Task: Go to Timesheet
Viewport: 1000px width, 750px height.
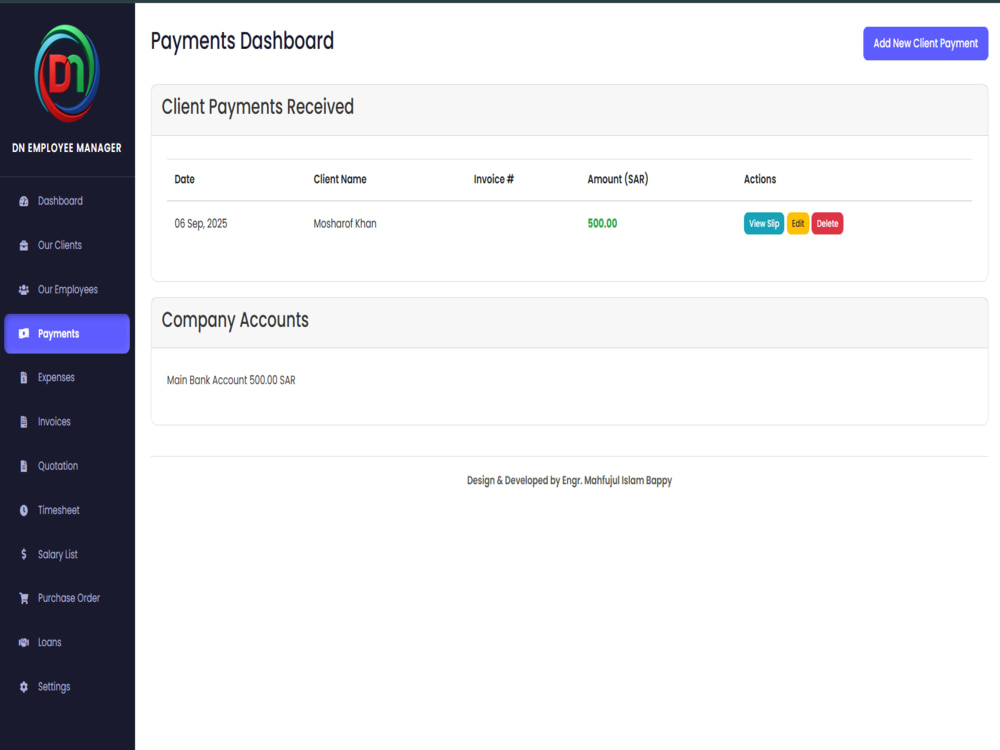Action: tap(67, 510)
